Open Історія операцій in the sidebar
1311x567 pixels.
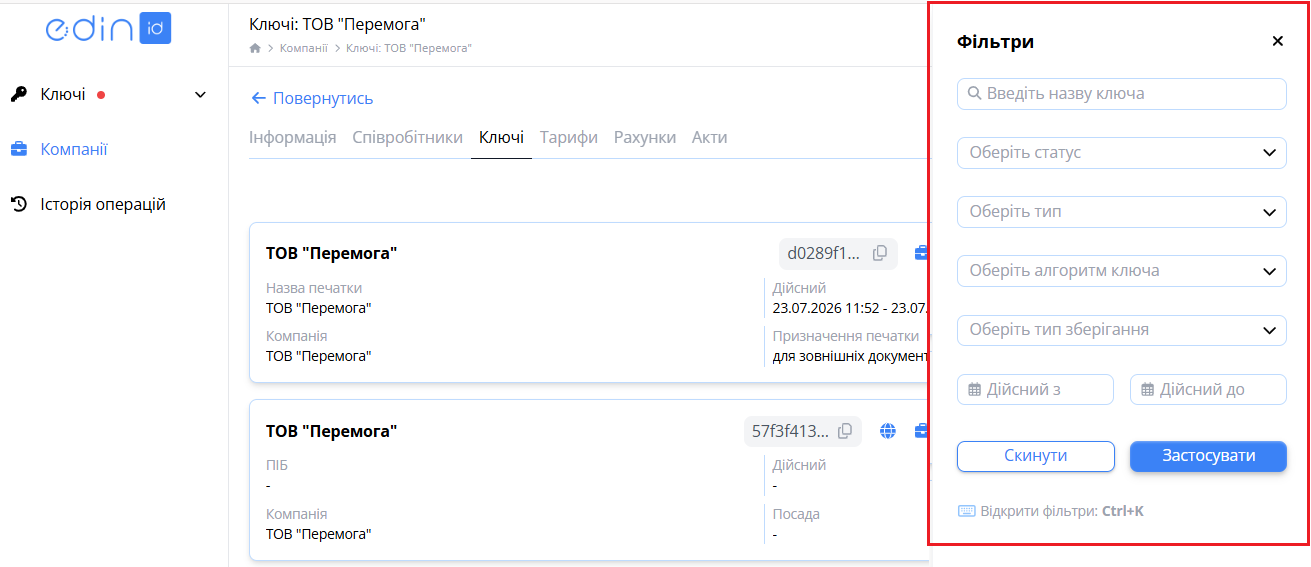point(102,204)
